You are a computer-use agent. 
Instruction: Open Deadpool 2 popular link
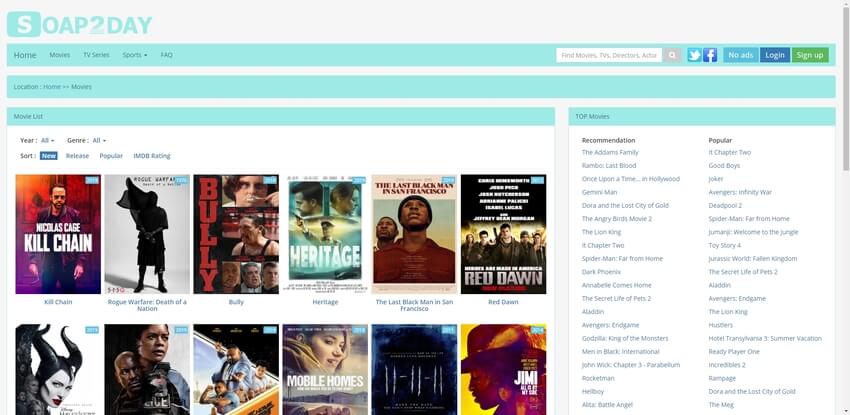725,206
